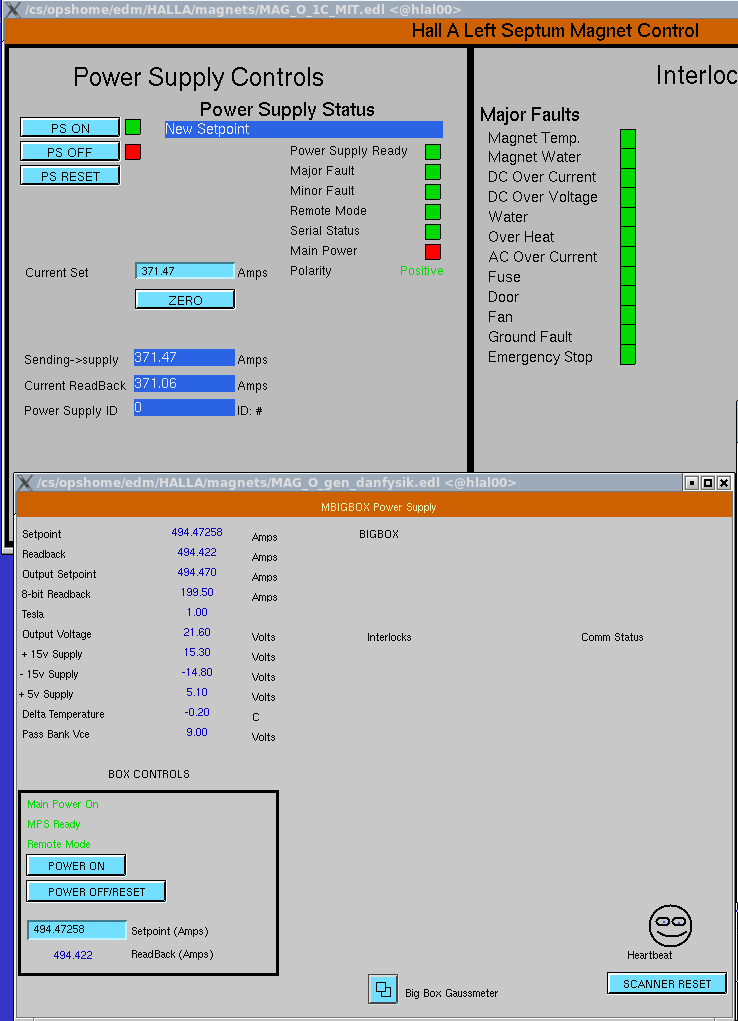
Task: Click the New Setpoint status message bar
Action: [x=304, y=129]
